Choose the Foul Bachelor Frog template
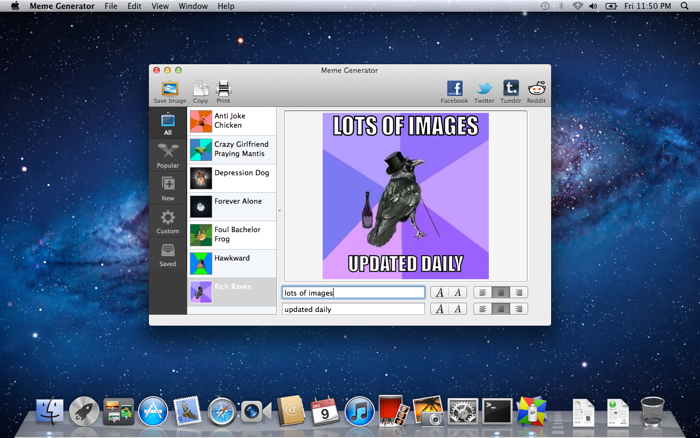 click(232, 235)
